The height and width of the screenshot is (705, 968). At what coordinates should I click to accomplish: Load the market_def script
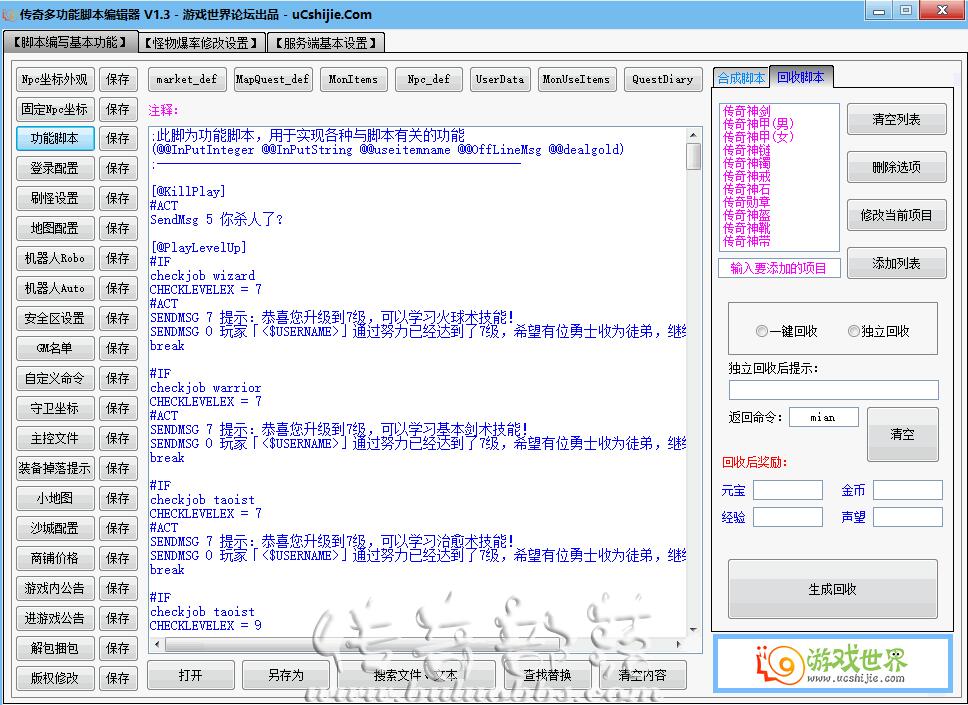pos(187,79)
